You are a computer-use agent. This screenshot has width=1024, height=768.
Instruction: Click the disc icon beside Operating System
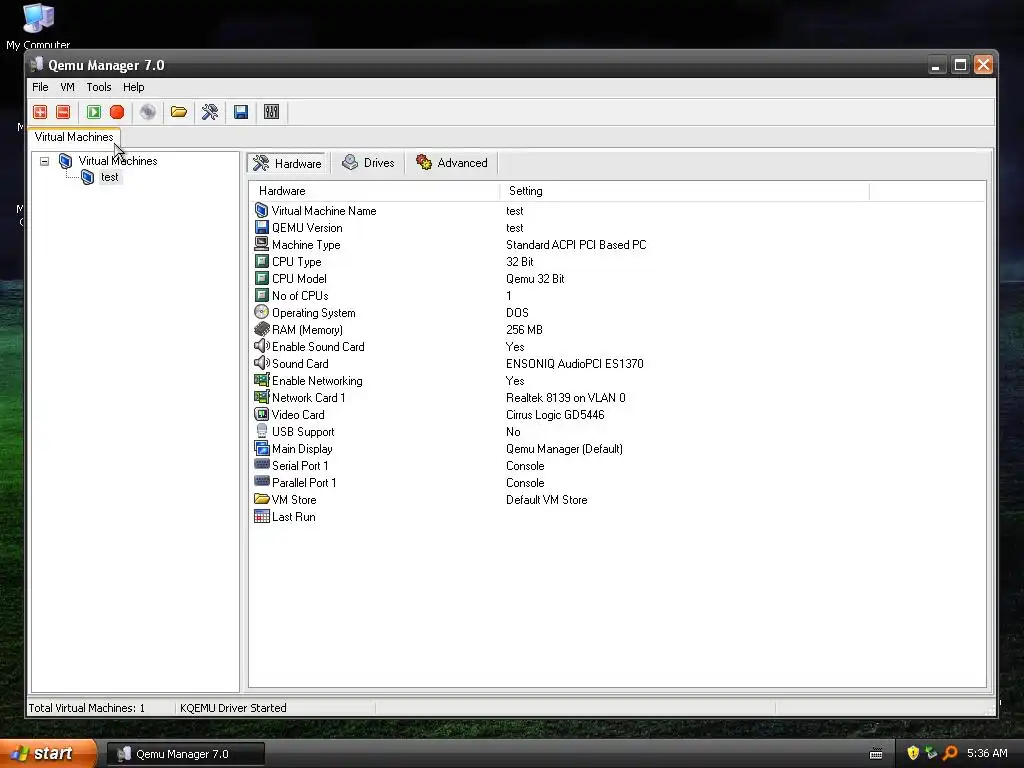click(x=262, y=312)
